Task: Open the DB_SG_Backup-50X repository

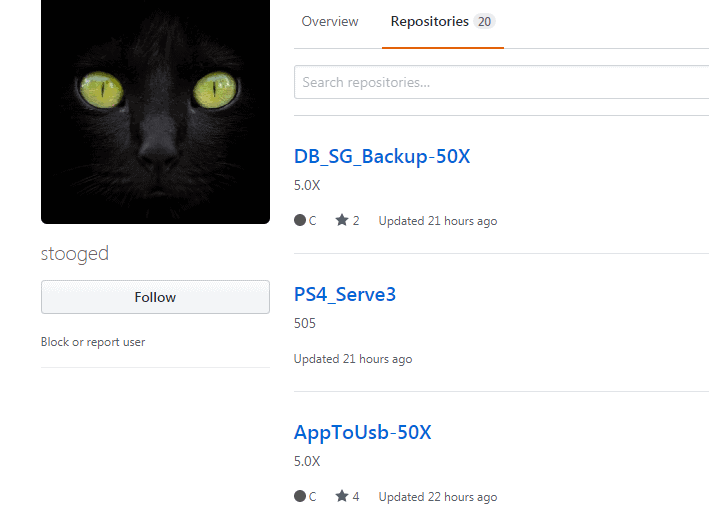Action: pyautogui.click(x=382, y=157)
